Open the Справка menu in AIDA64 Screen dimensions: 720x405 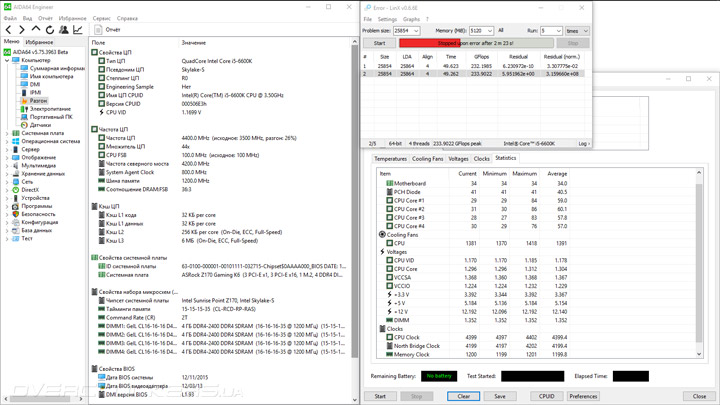[127, 18]
